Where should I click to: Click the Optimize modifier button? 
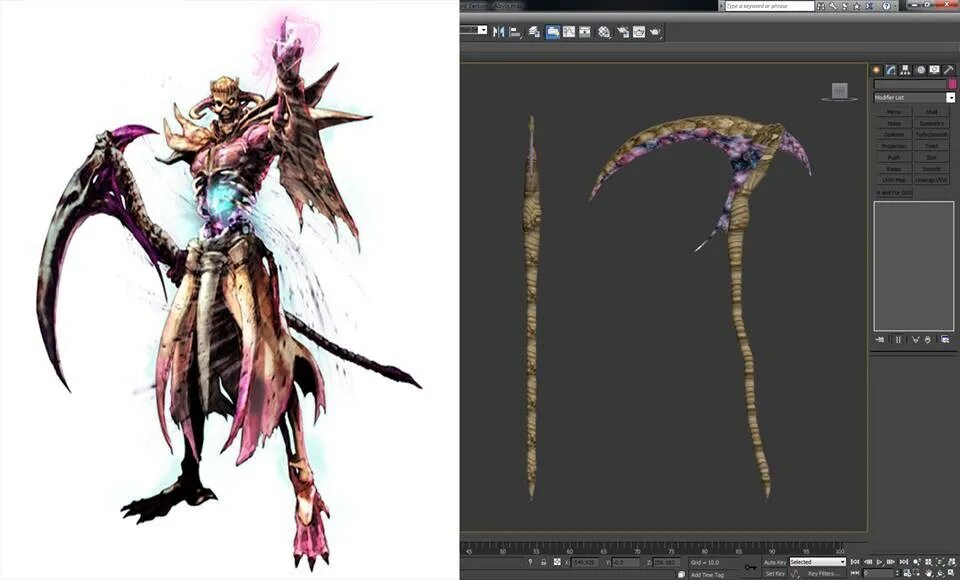894,135
